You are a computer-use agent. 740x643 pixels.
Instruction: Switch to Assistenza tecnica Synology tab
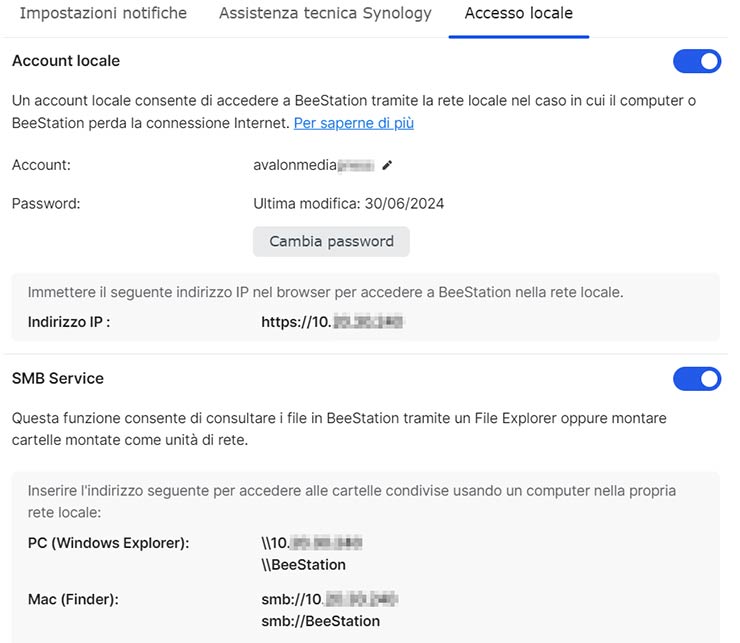point(325,14)
